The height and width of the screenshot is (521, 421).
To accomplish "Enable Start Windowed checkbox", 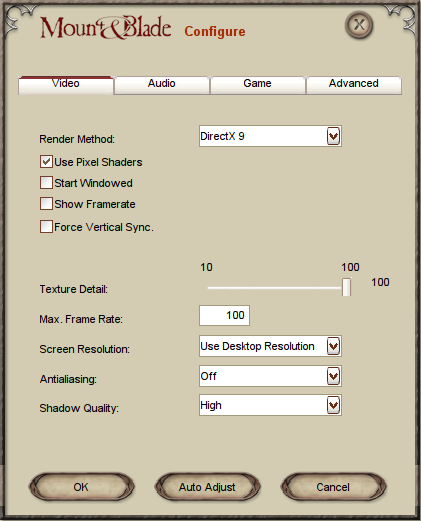I will 46,183.
